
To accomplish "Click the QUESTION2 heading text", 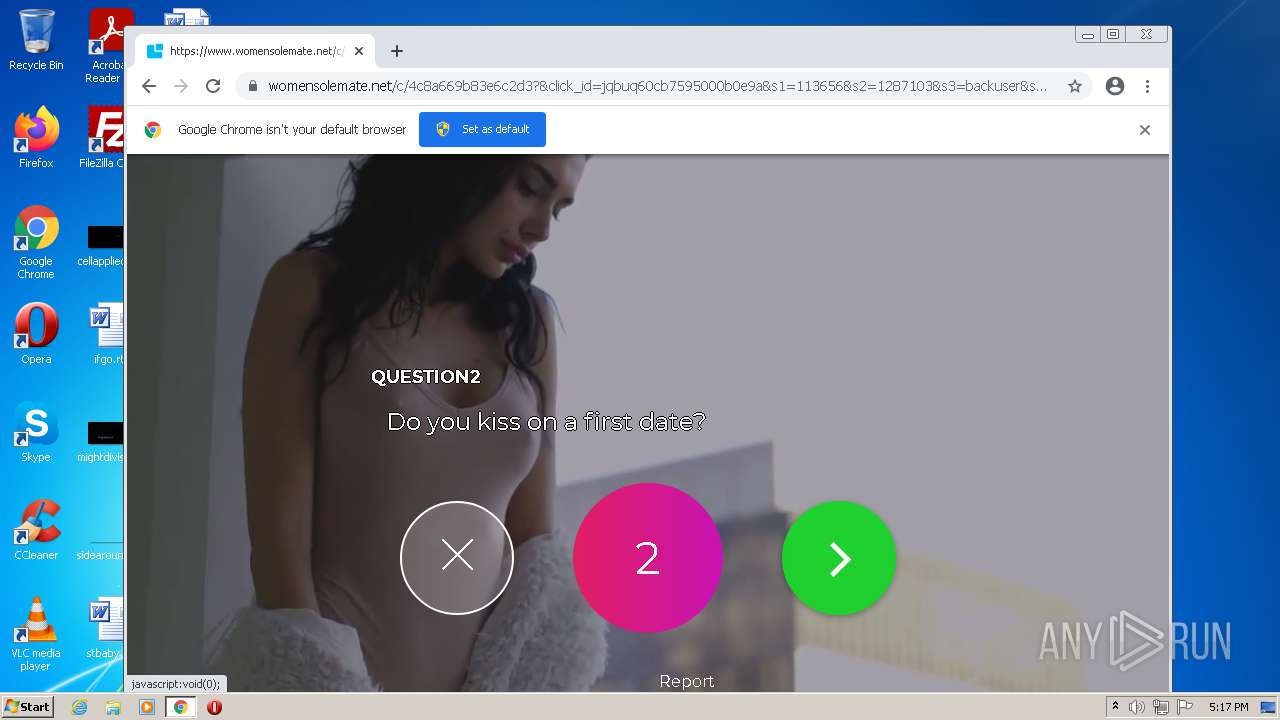I will 426,377.
